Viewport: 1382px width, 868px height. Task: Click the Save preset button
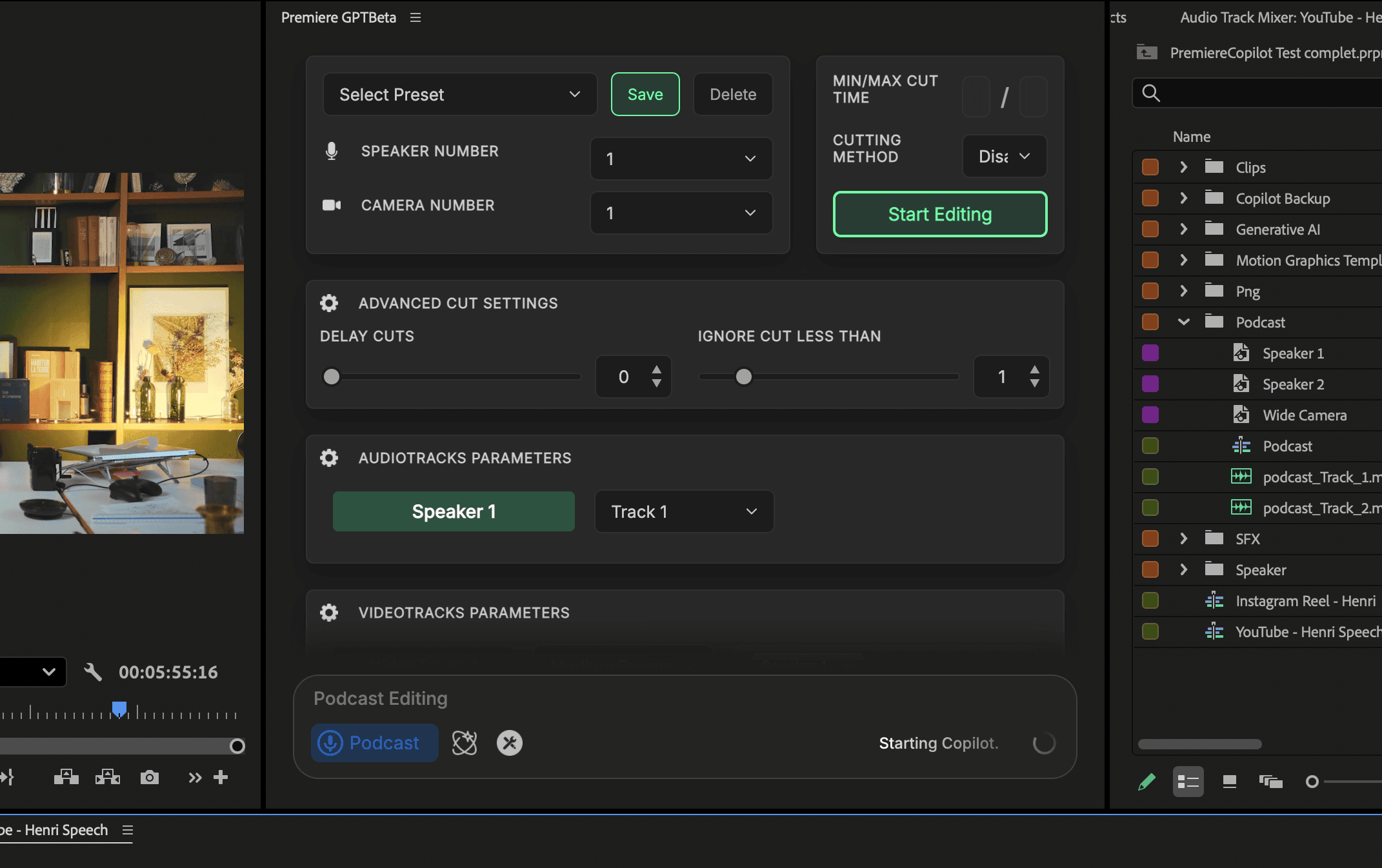coord(645,94)
